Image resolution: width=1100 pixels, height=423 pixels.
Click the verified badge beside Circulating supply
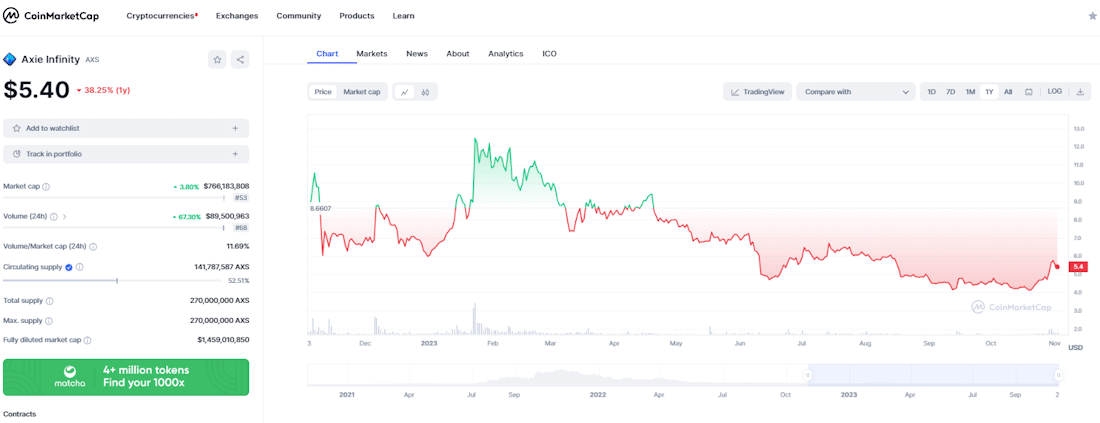pos(69,267)
